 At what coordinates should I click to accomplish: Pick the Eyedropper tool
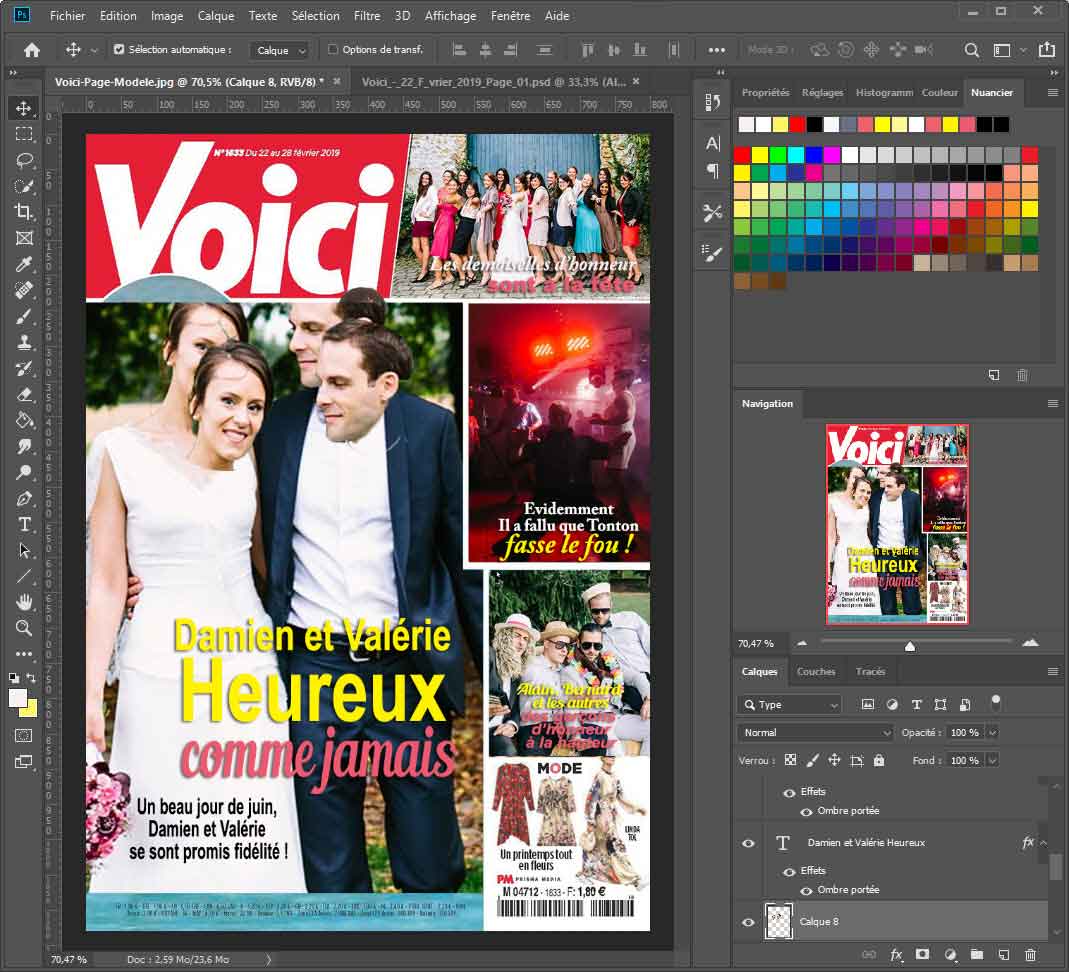24,264
